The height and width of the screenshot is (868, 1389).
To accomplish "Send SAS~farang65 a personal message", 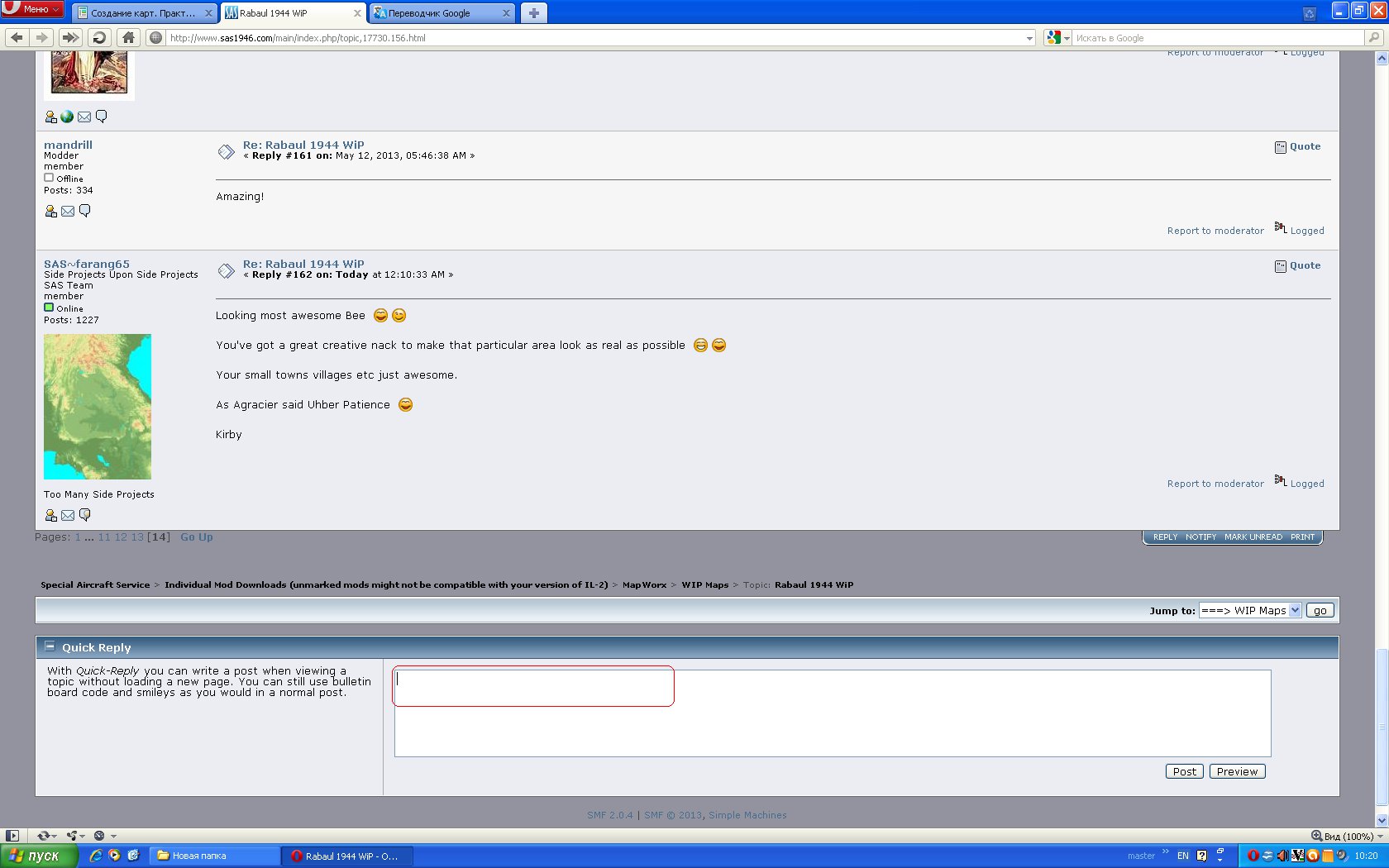I will point(84,515).
